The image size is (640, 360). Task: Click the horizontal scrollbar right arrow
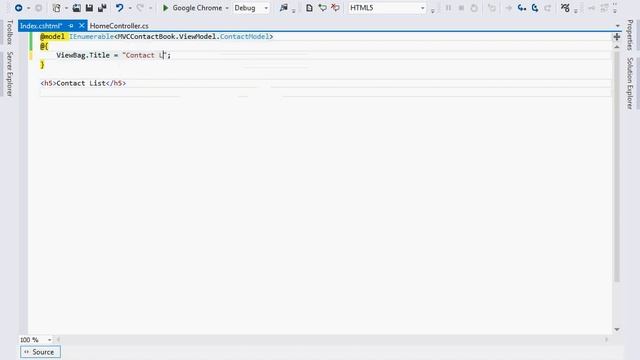[607, 340]
